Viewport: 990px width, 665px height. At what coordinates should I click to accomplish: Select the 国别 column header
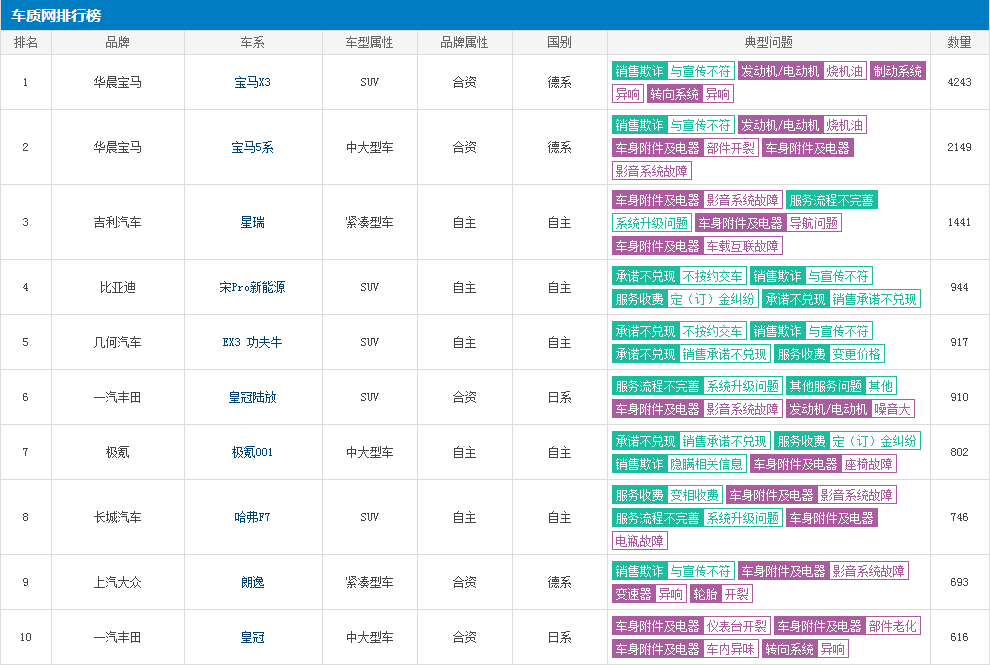(559, 42)
